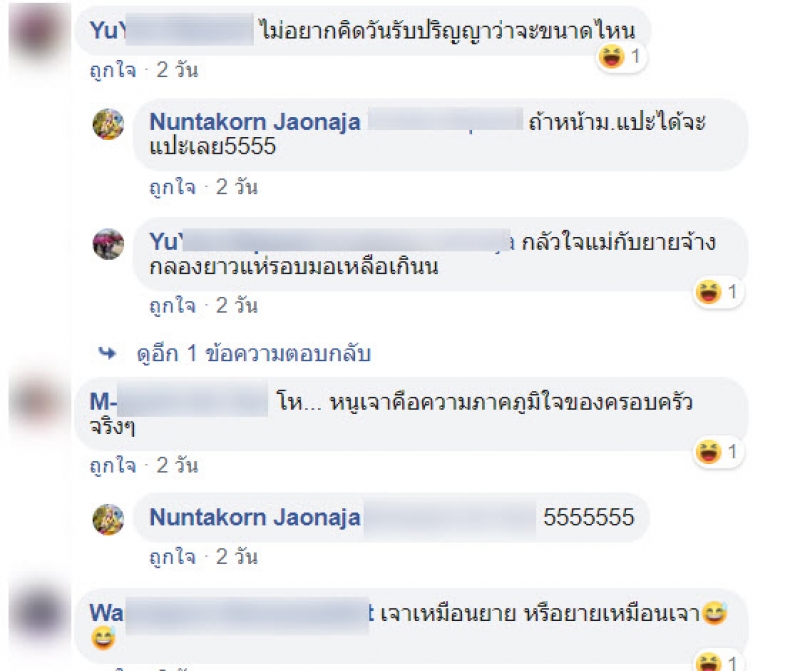Open blurred avatar of M- commenter
This screenshot has height=671, width=800.
pyautogui.click(x=40, y=402)
